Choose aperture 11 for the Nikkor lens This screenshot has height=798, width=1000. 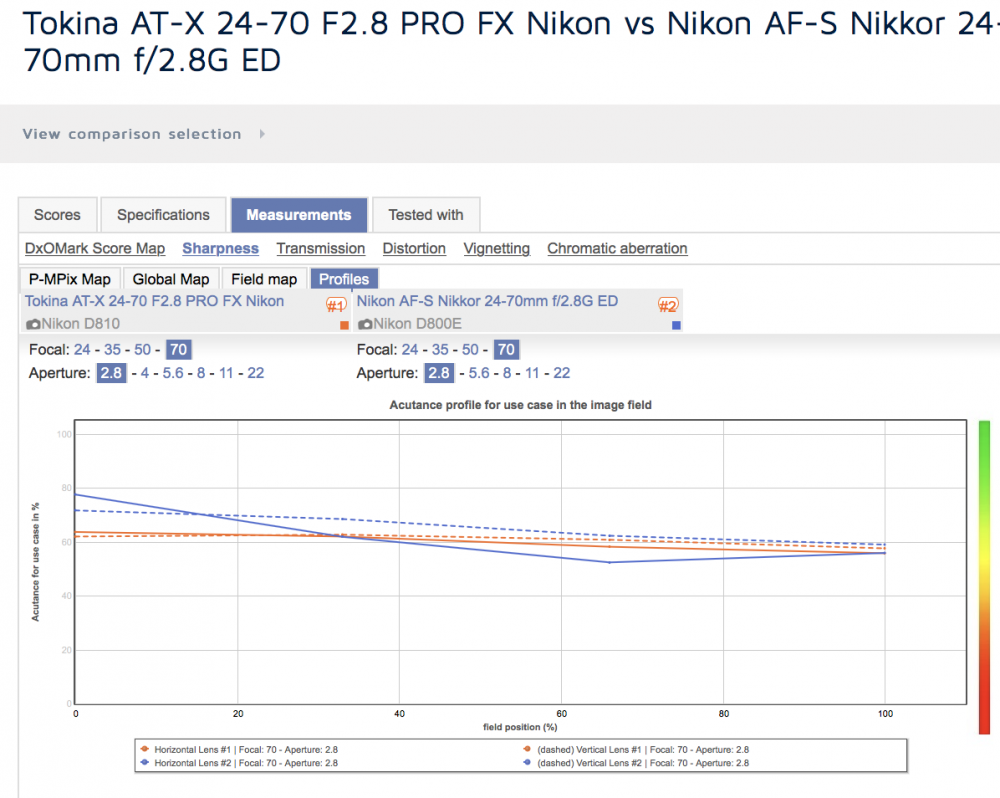[532, 373]
